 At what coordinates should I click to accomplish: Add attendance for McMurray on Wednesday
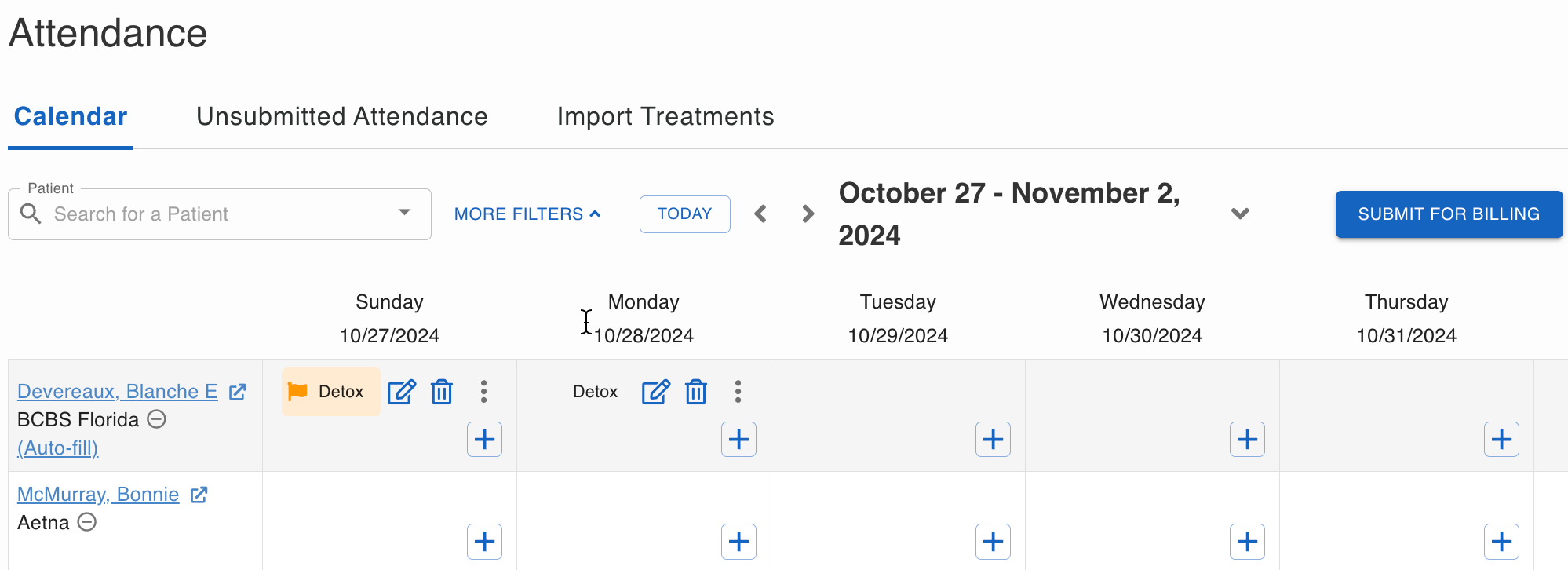1247,542
